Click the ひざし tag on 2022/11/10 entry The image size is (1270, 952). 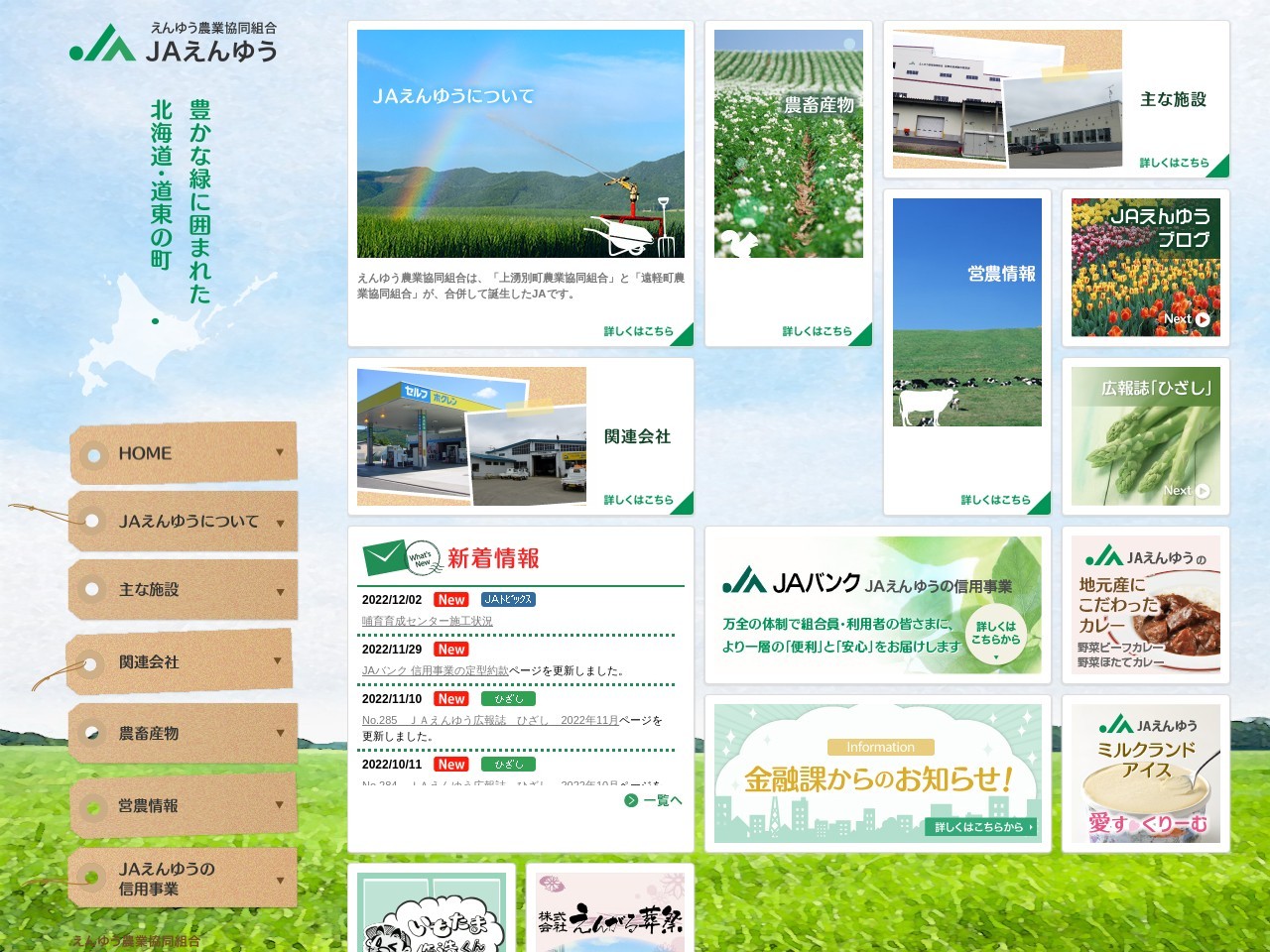pos(509,699)
